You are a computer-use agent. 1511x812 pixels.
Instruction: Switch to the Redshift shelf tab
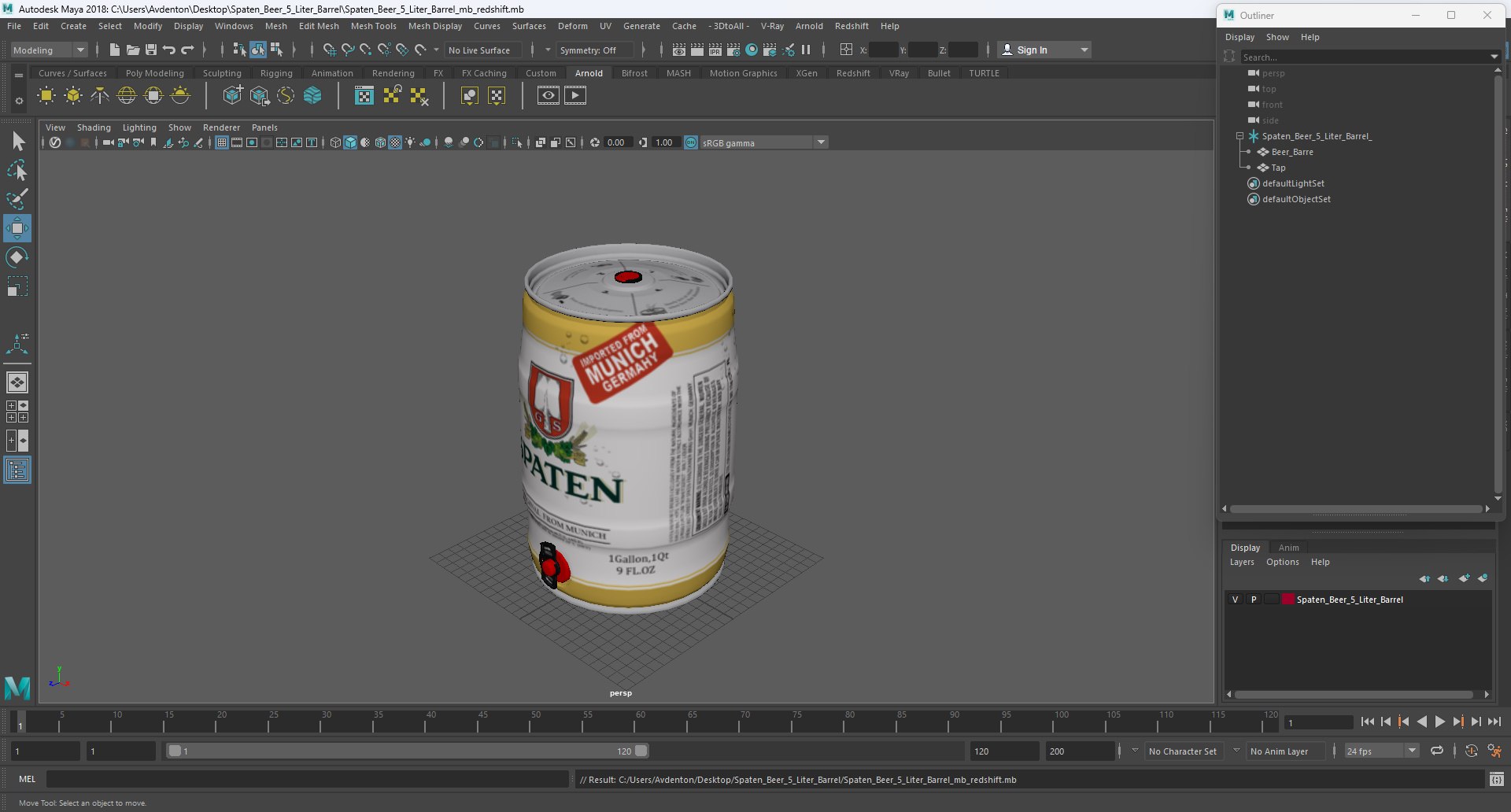coord(853,73)
